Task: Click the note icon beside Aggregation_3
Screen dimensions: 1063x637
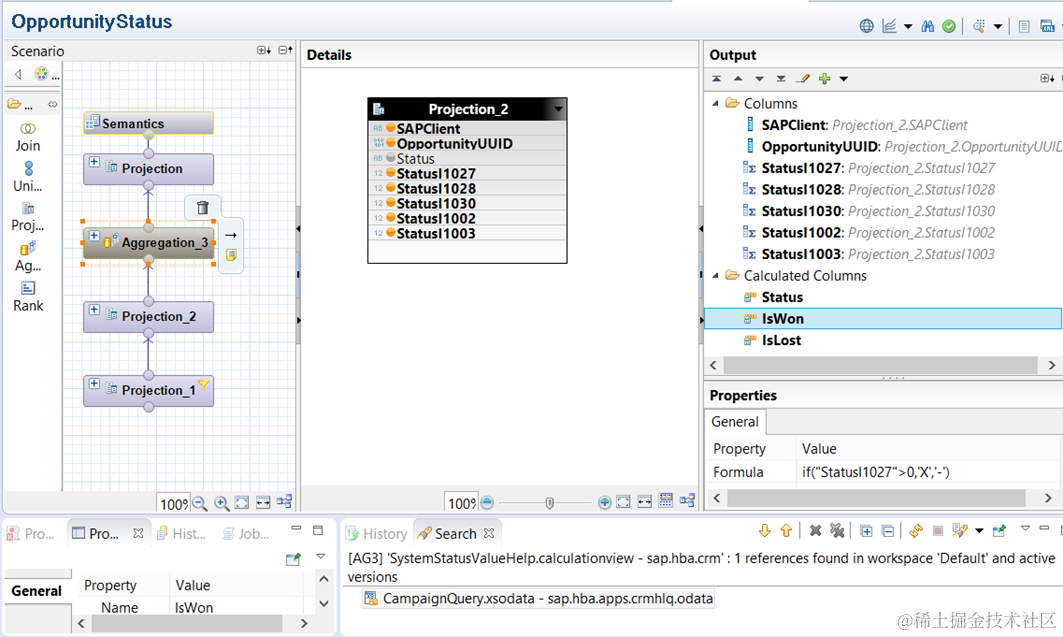Action: click(230, 255)
